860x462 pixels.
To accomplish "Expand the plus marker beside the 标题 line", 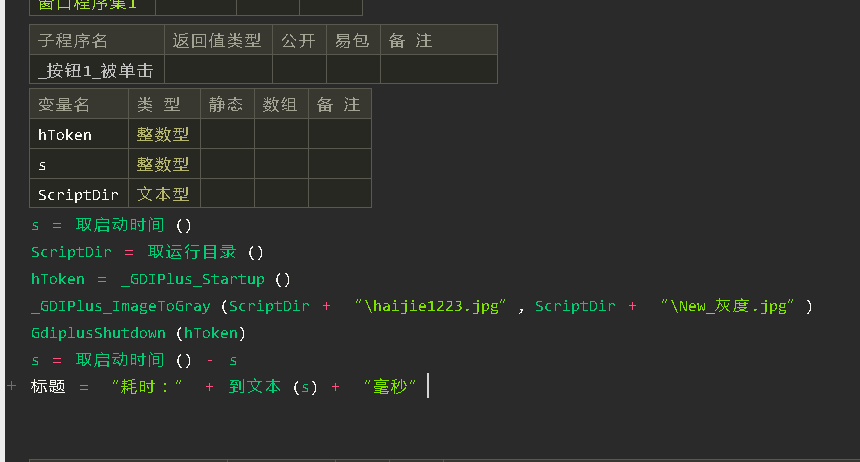I will [x=10, y=385].
